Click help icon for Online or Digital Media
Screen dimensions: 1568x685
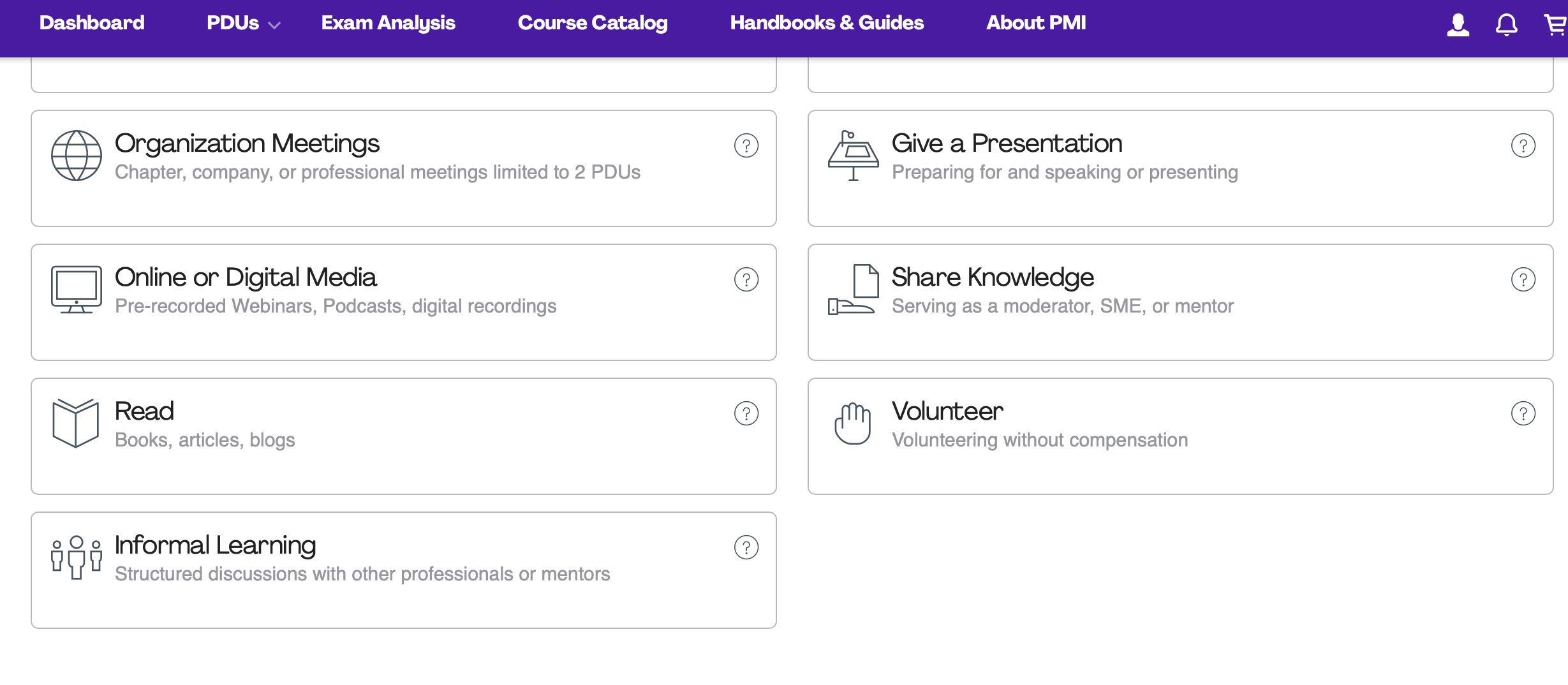(x=746, y=279)
